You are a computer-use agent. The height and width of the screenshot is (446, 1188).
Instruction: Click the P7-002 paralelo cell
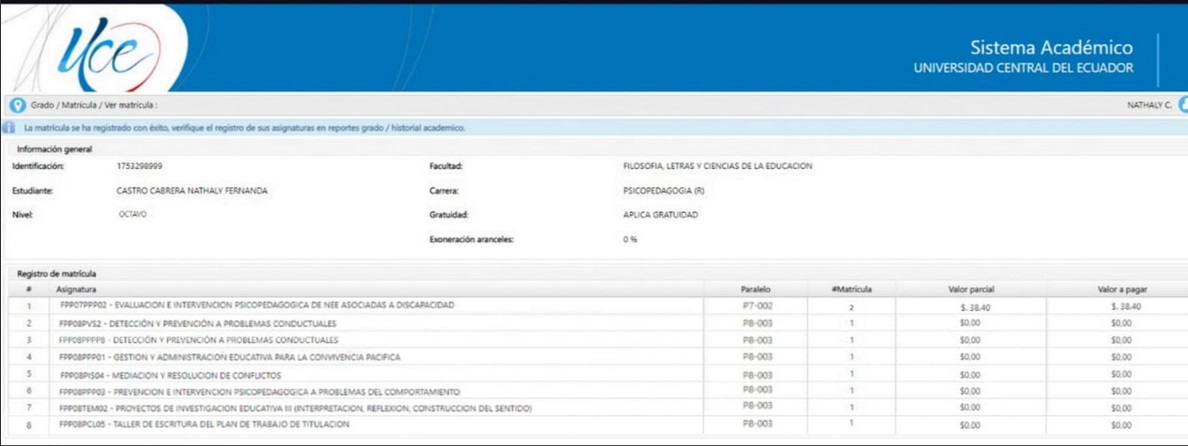[x=757, y=306]
